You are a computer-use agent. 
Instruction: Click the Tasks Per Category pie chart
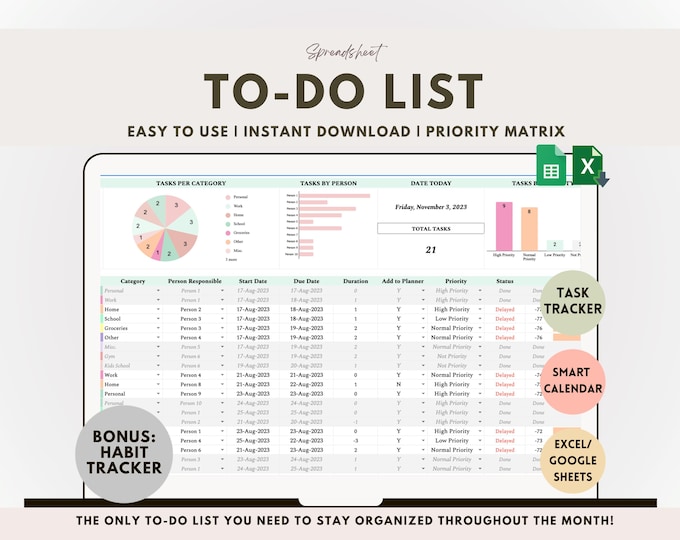click(165, 228)
